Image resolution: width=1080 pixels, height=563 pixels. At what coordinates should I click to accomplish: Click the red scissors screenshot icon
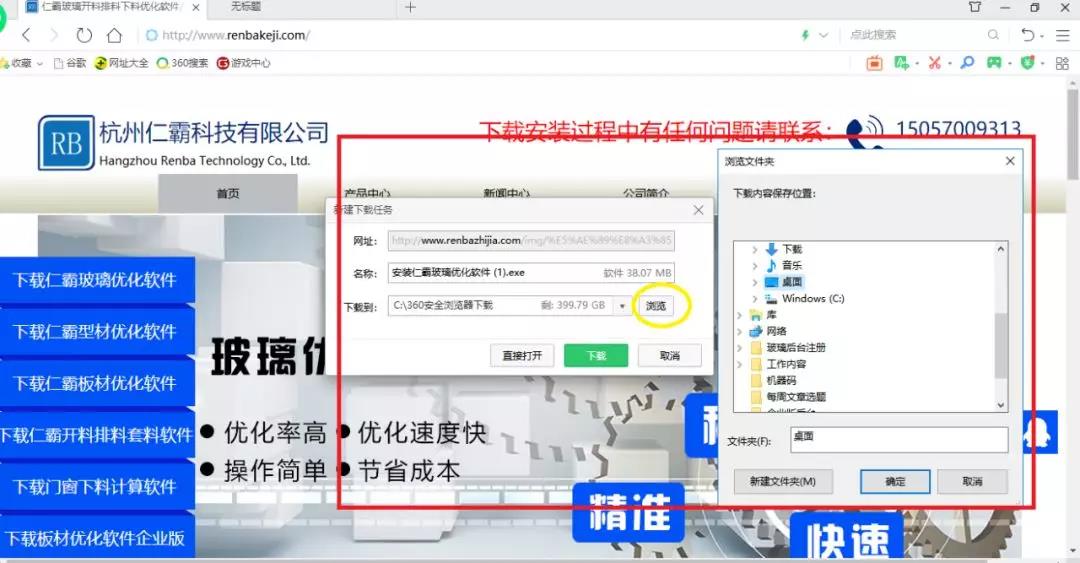934,63
